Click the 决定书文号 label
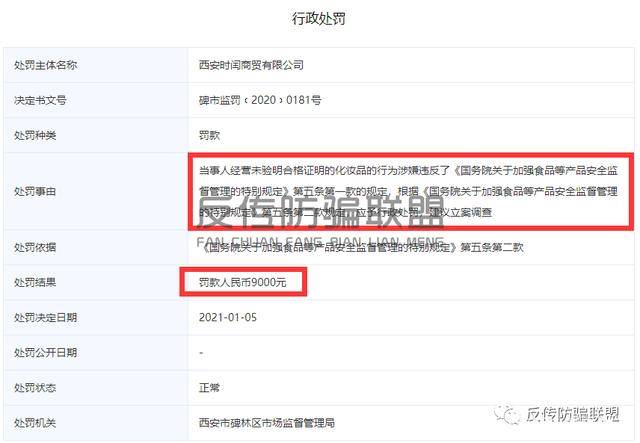Screen dimensions: 640x443 [40, 100]
